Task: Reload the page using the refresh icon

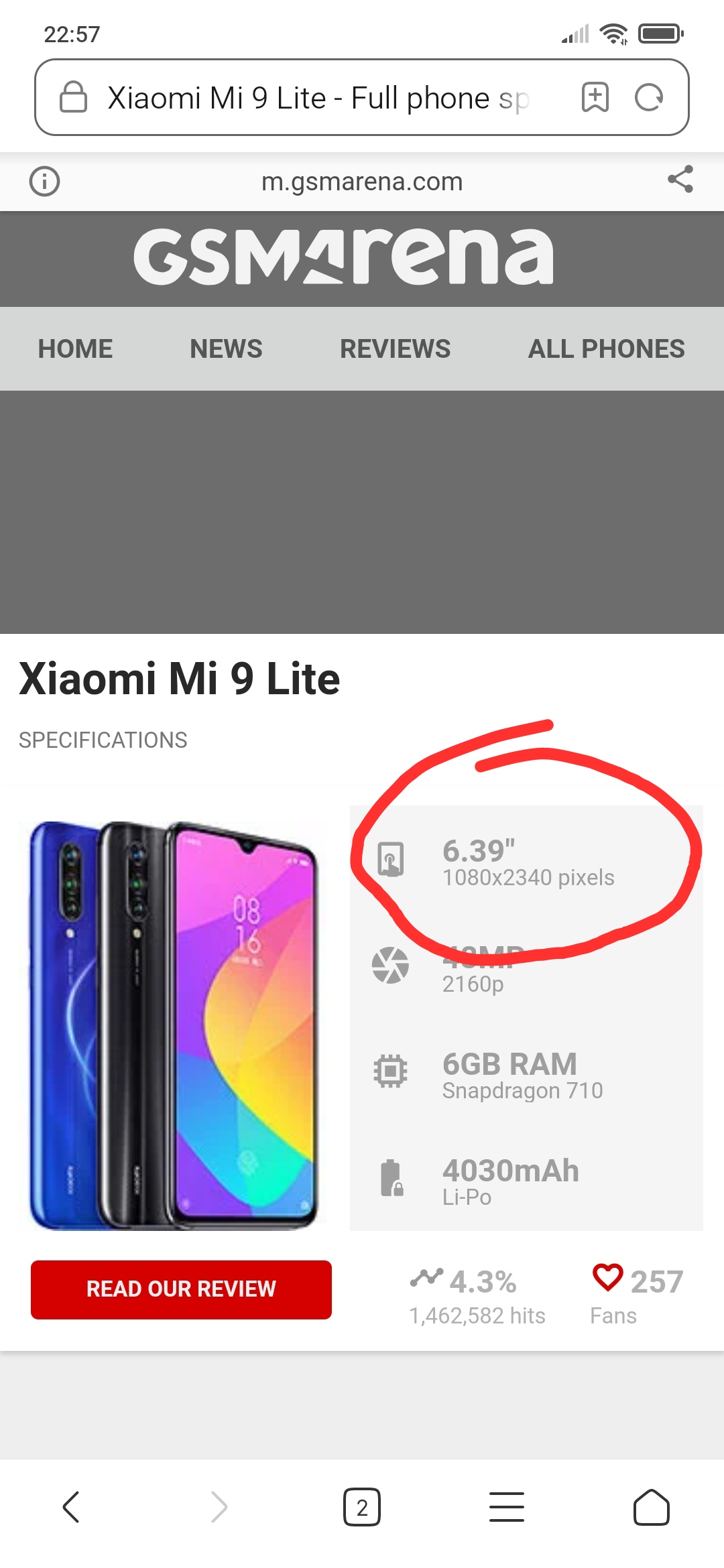Action: tap(649, 98)
